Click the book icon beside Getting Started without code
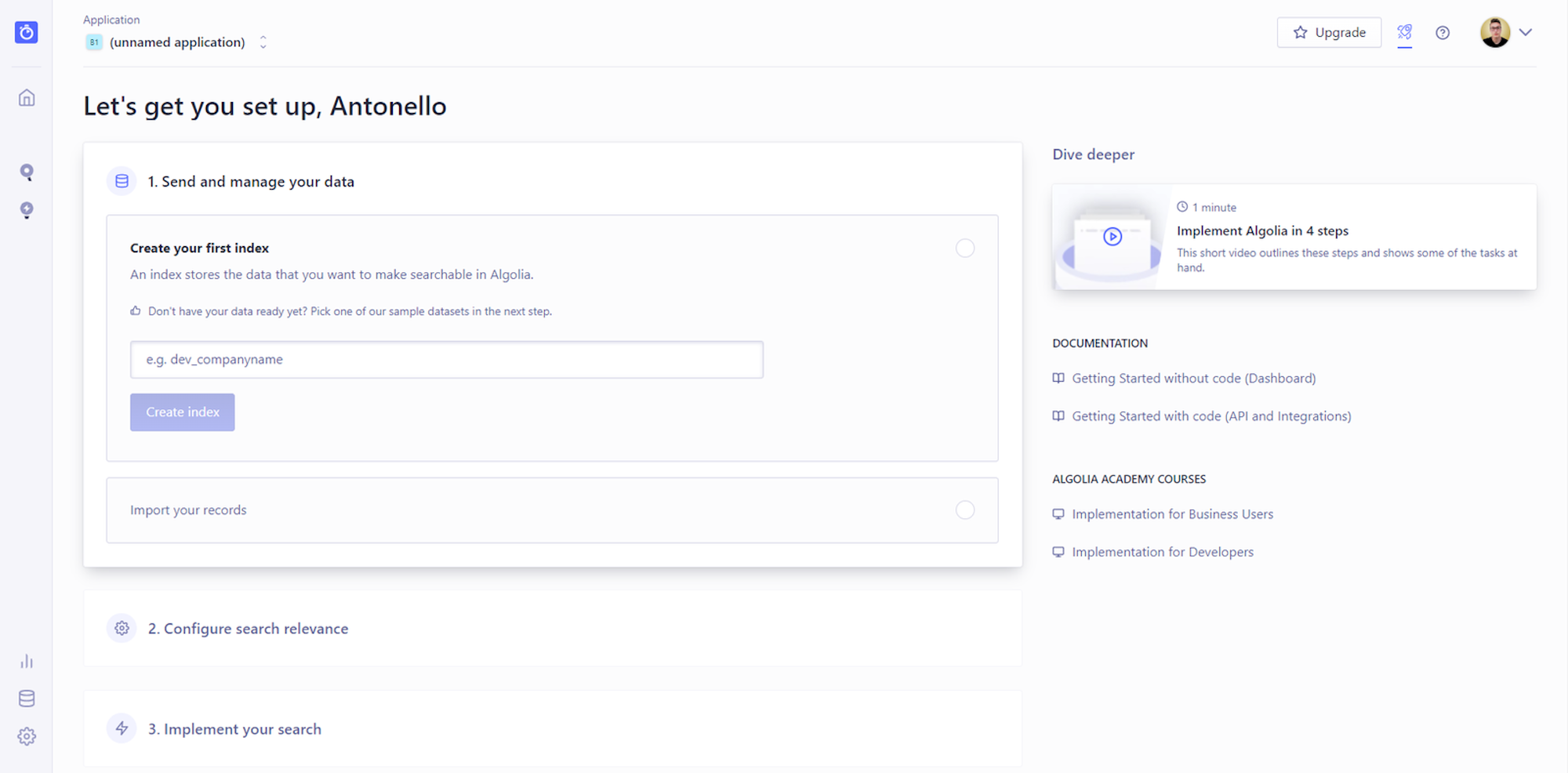The width and height of the screenshot is (1568, 773). point(1058,378)
